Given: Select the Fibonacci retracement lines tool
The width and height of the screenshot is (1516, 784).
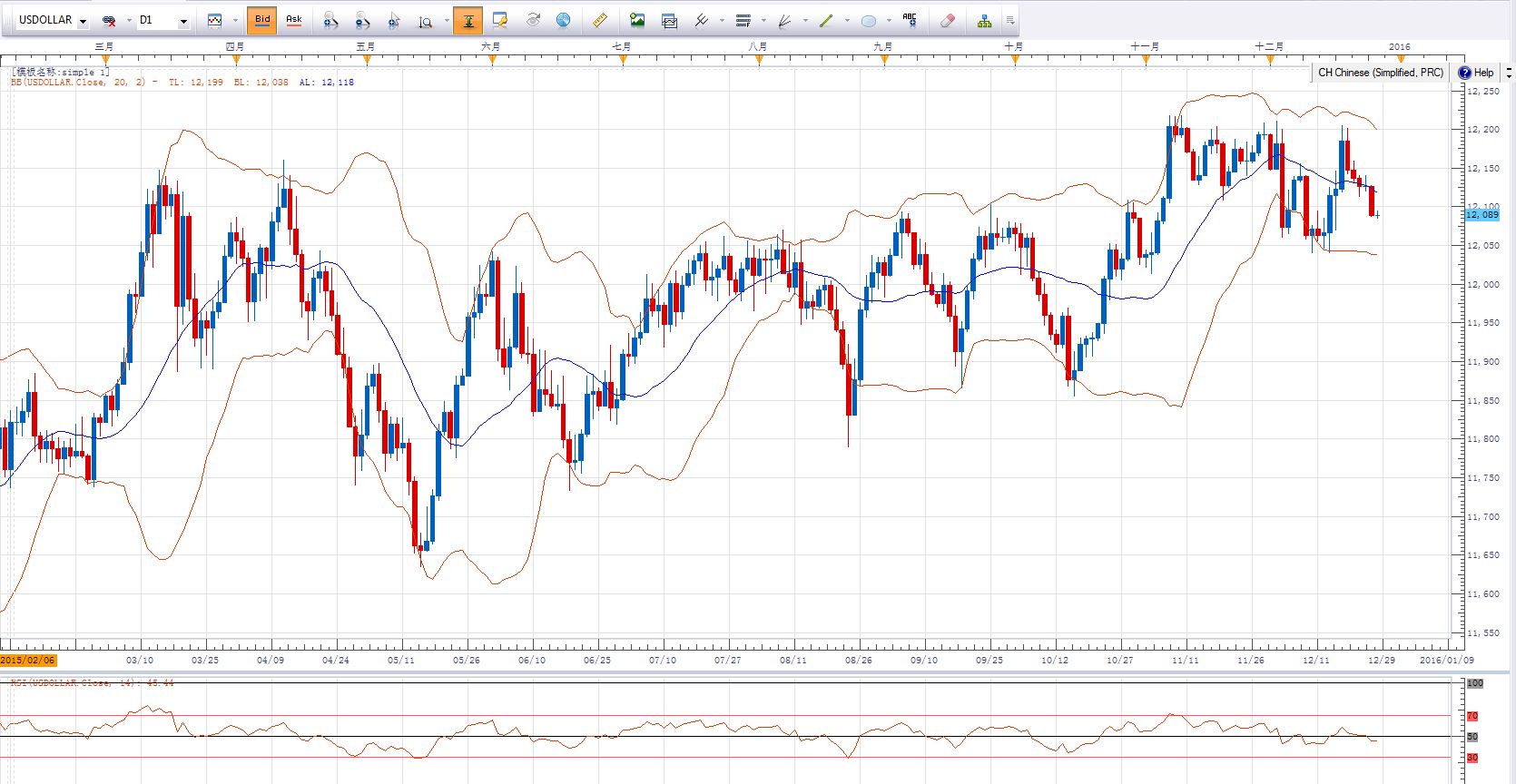Looking at the screenshot, I should click(x=743, y=20).
